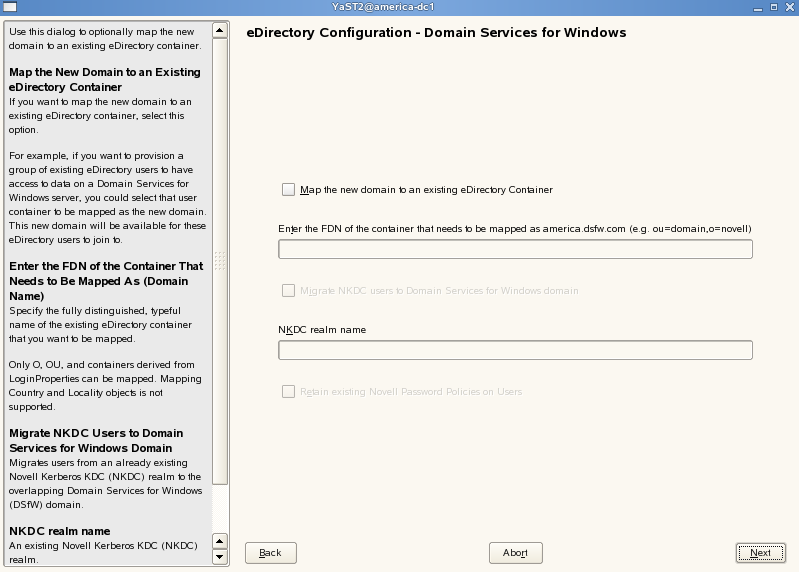Toggle Migrate NKDC users to Domain Services checkbox

click(288, 291)
